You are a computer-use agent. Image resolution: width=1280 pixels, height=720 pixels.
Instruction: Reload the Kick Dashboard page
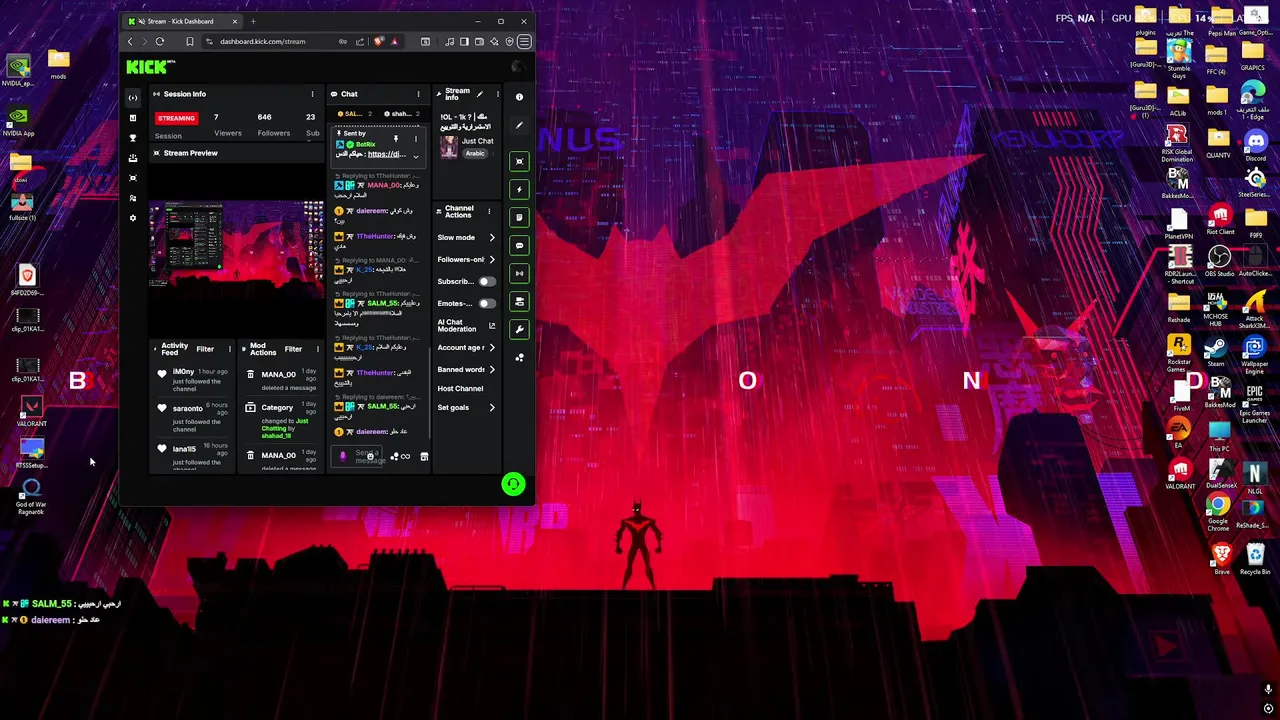tap(160, 42)
